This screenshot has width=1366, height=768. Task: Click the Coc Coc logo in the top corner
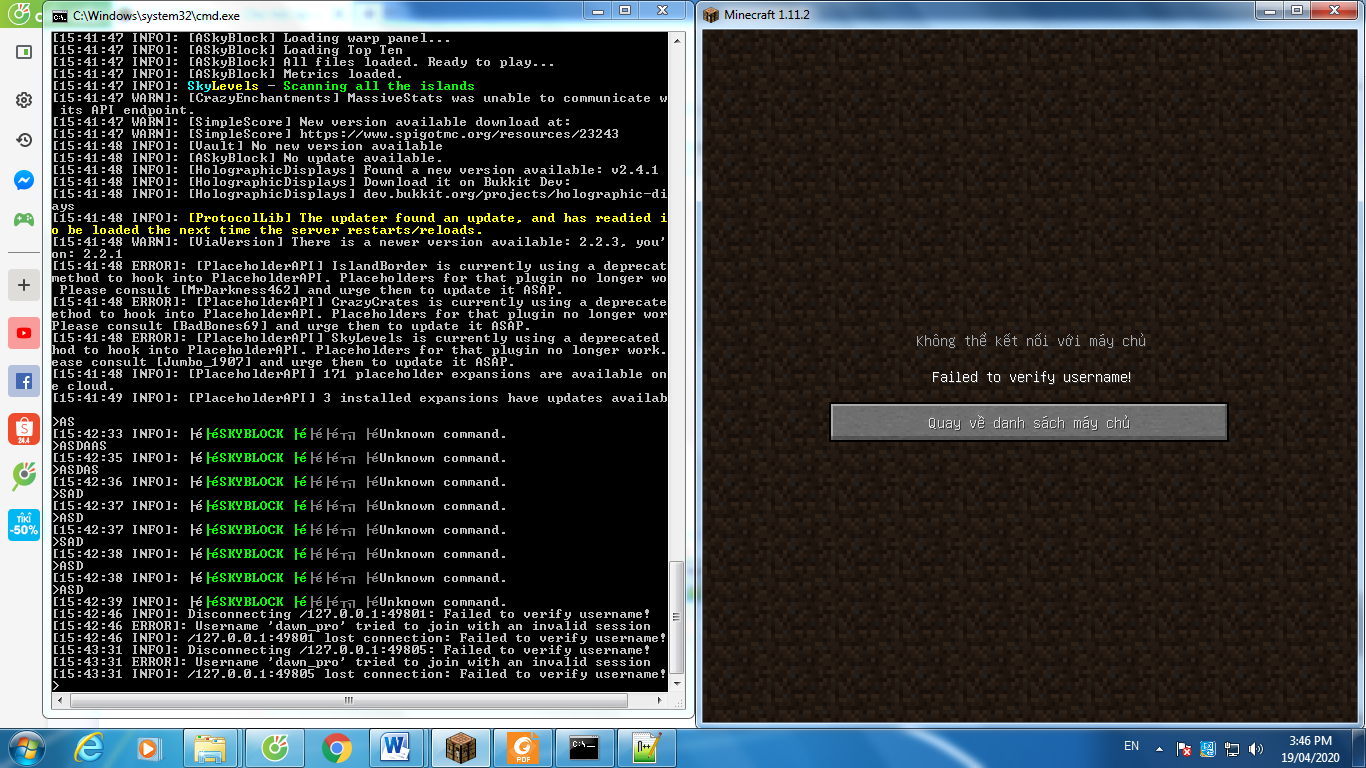coord(19,15)
